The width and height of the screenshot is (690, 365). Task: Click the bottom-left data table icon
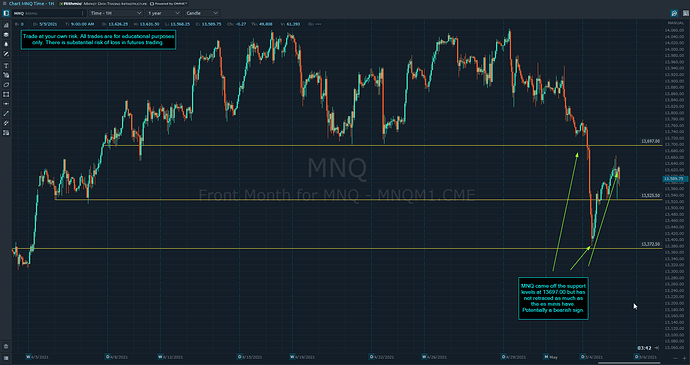[5, 358]
